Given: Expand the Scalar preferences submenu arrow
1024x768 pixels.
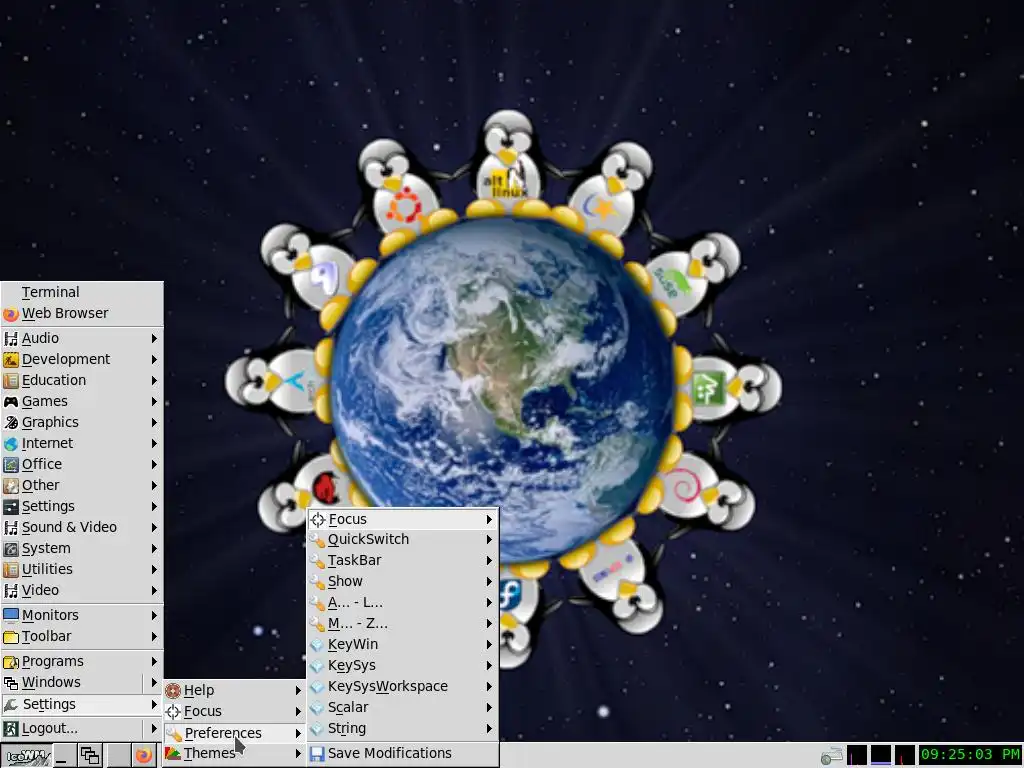Looking at the screenshot, I should click(x=489, y=707).
